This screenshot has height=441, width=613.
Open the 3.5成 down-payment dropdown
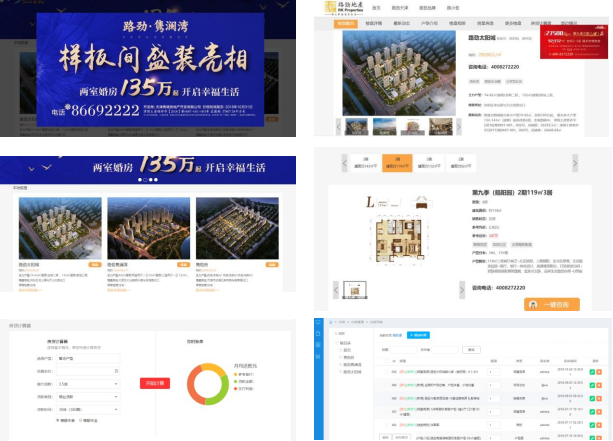point(88,384)
